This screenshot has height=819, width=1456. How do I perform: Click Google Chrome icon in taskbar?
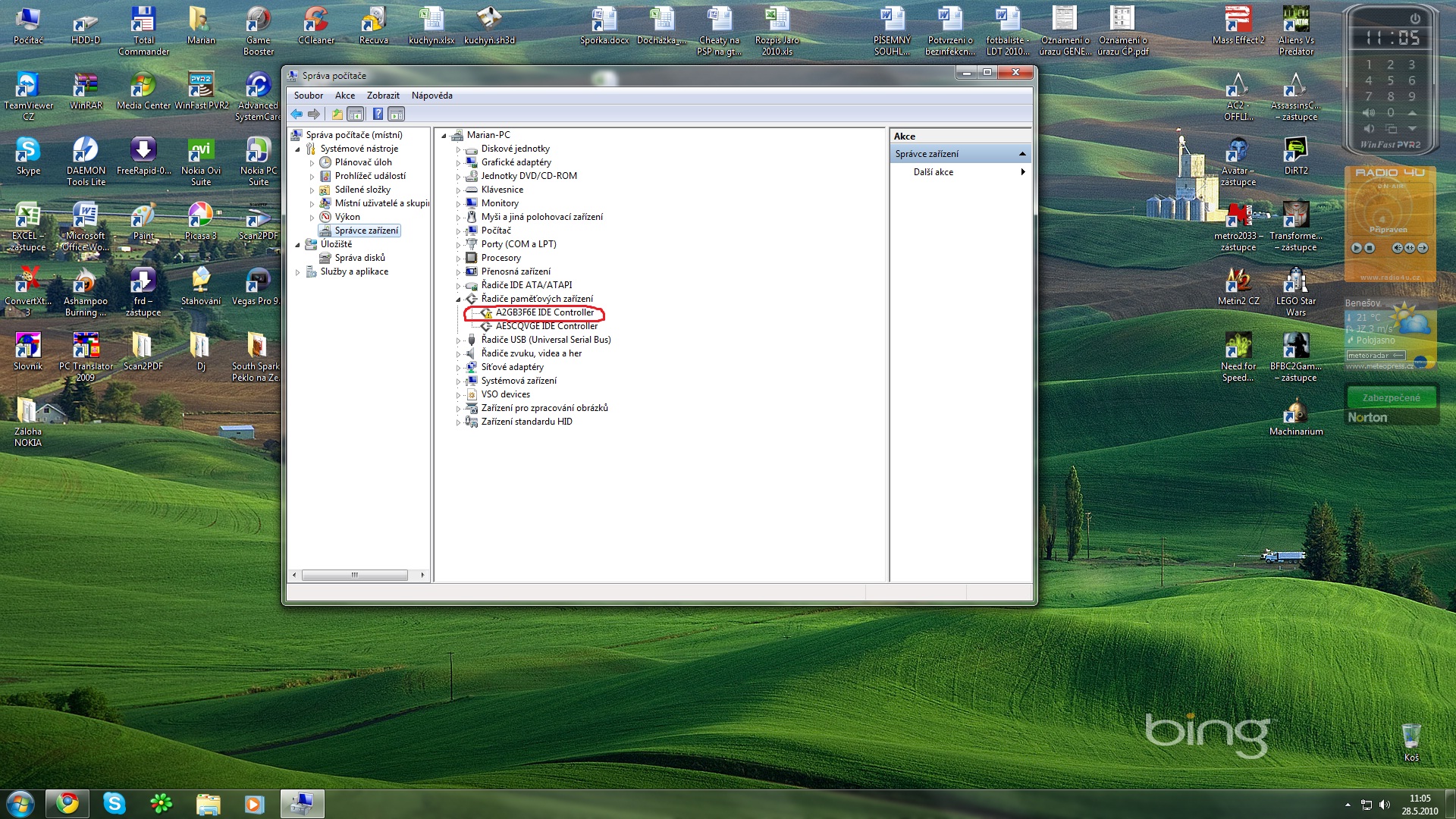(x=67, y=803)
